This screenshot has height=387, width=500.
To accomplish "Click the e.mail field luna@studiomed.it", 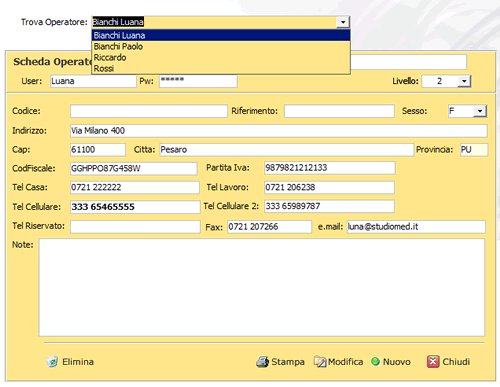I will coord(416,227).
